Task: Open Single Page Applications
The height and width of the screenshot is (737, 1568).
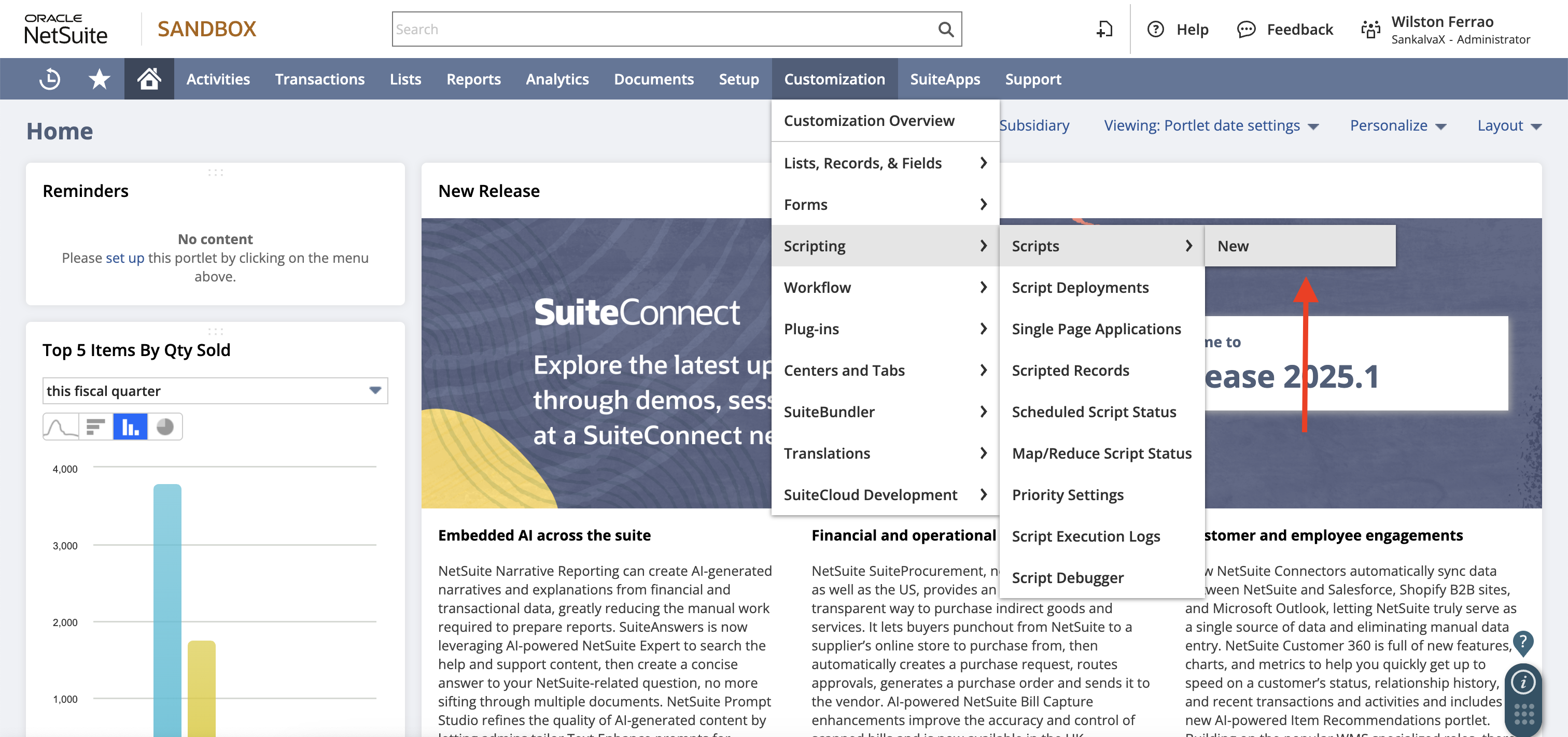Action: tap(1102, 329)
